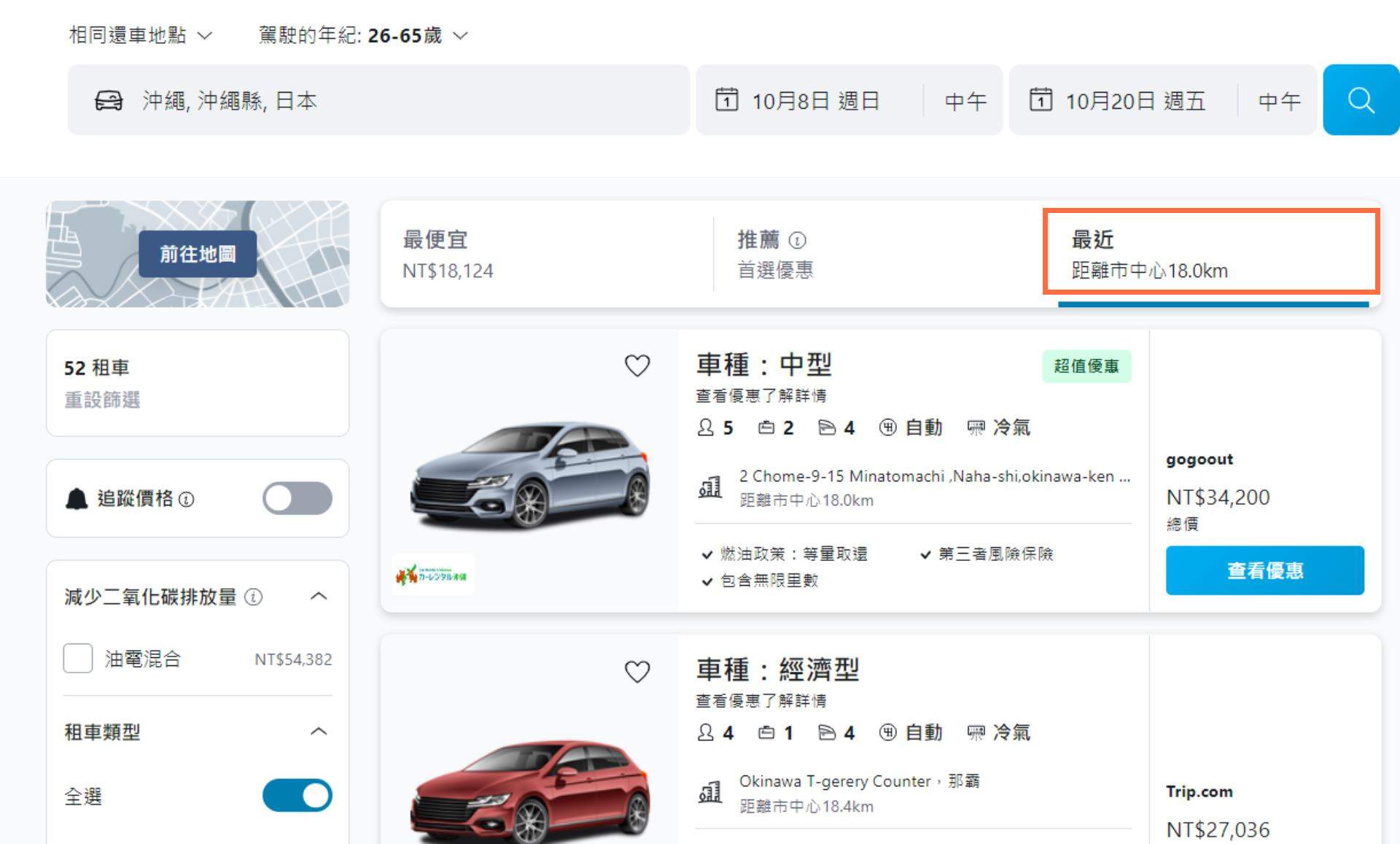Image resolution: width=1400 pixels, height=844 pixels.
Task: Click bell icon beside 追蹤價格
Action: tap(77, 499)
